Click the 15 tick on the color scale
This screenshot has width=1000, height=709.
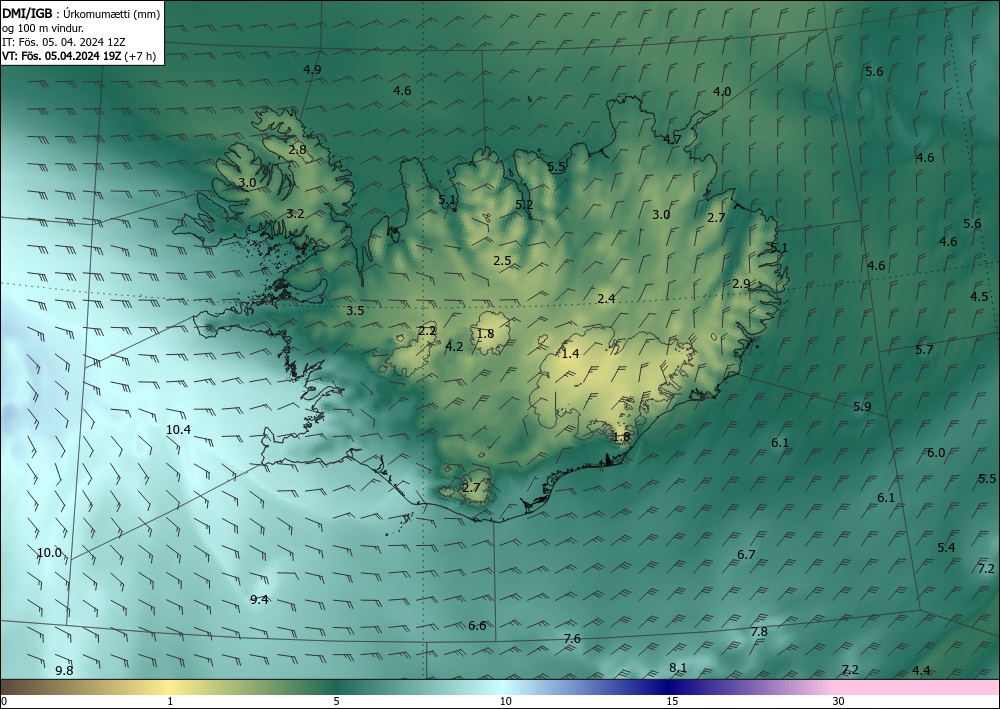[672, 702]
